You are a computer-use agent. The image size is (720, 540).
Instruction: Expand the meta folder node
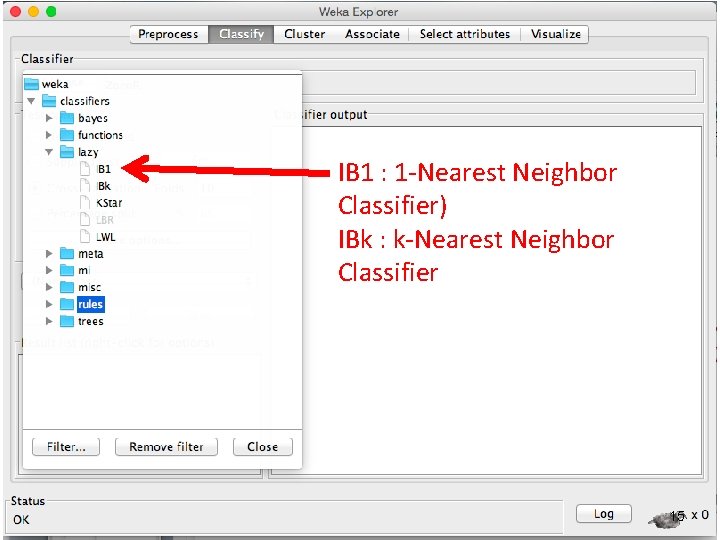coord(49,253)
